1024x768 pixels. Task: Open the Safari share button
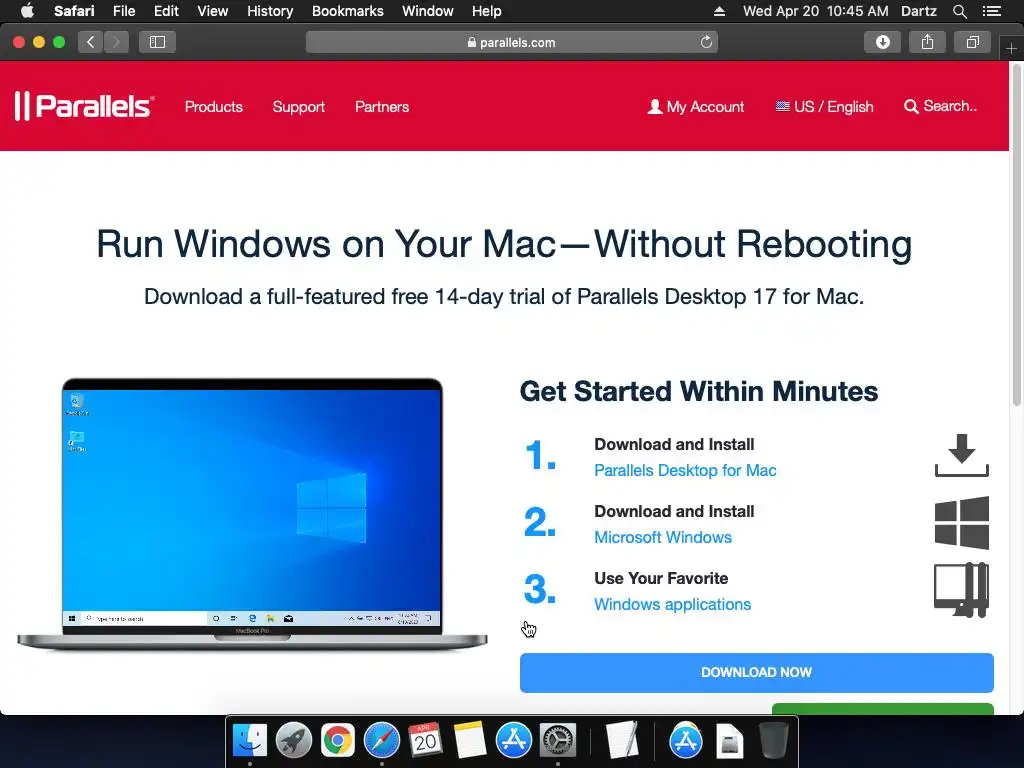click(x=927, y=42)
